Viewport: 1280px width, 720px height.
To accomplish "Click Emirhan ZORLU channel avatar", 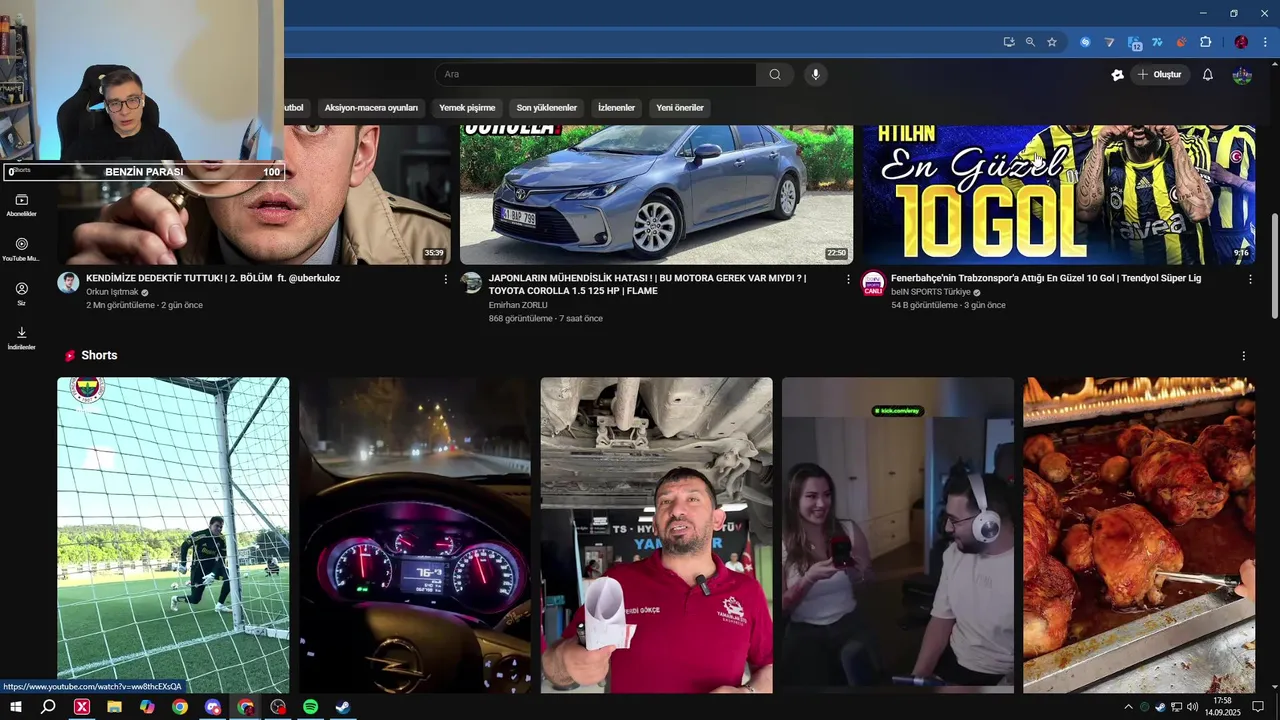I will [471, 282].
